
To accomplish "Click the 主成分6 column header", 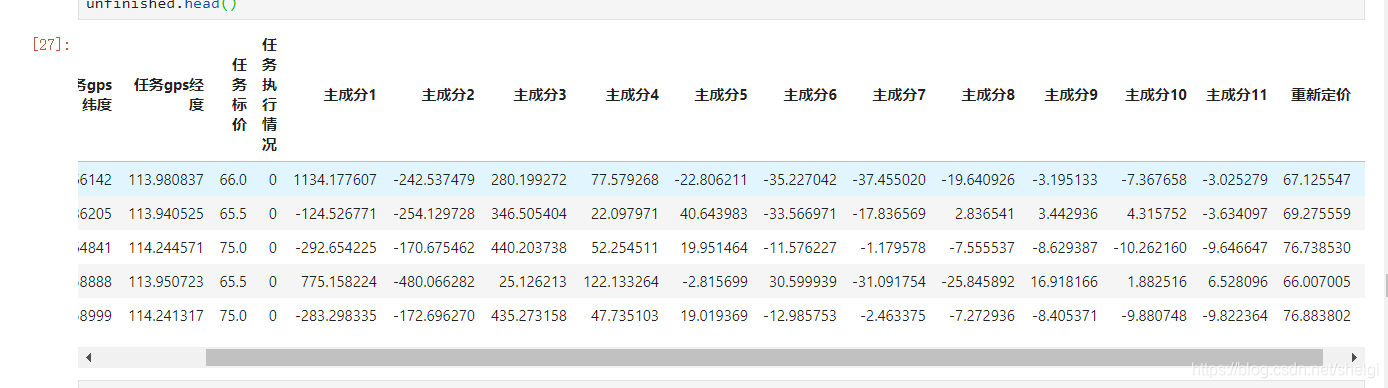I will coord(810,95).
